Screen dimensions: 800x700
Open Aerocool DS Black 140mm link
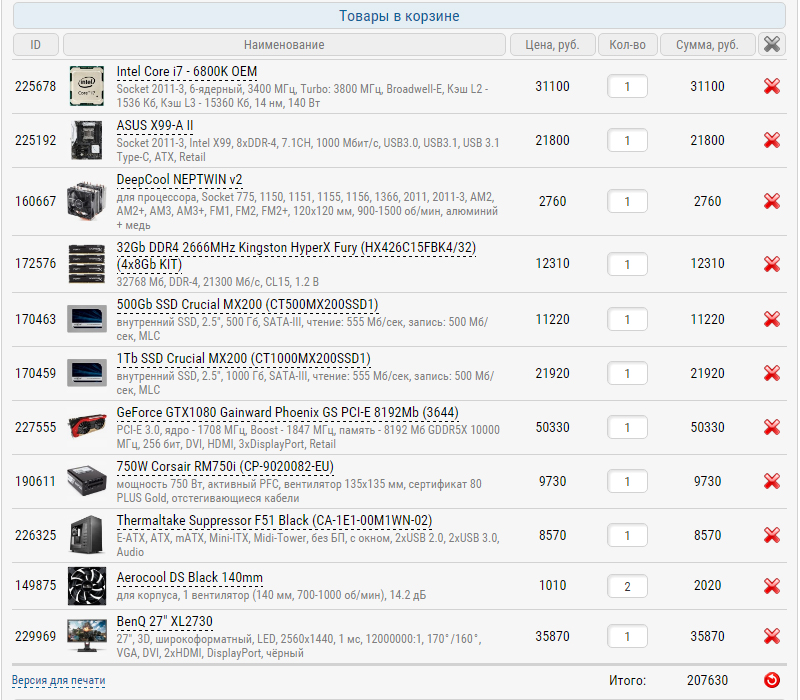(189, 578)
